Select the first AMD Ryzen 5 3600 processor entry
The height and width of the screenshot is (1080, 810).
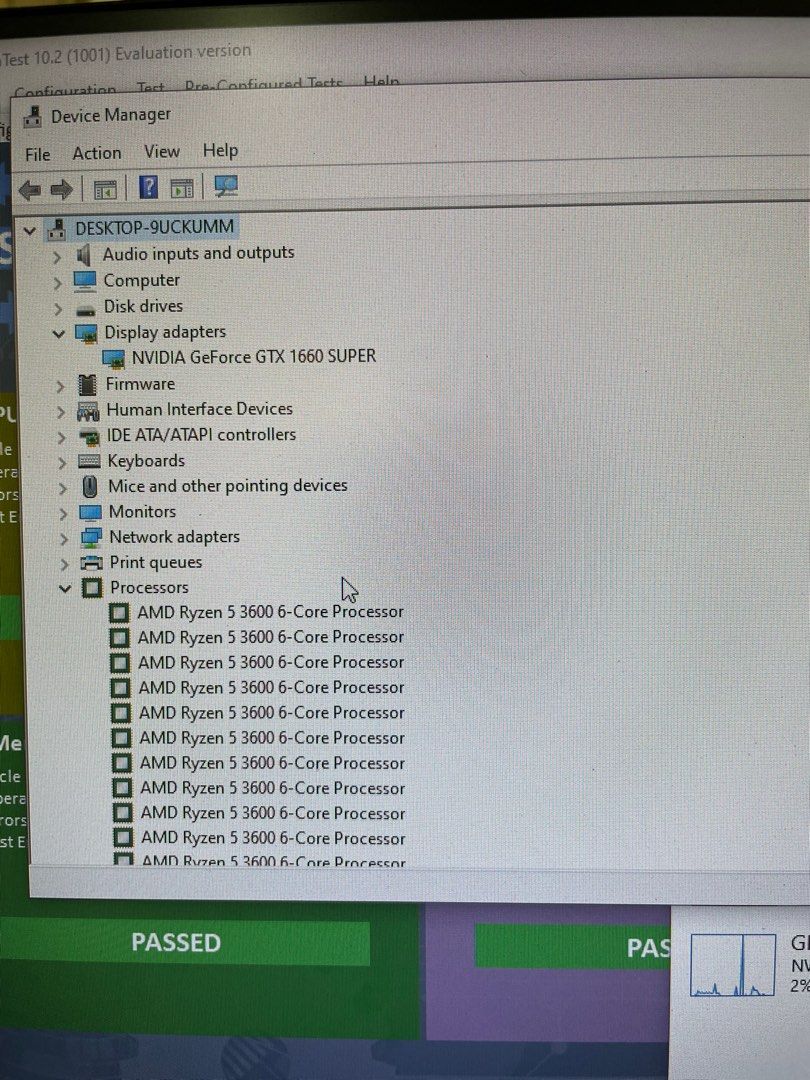(270, 611)
